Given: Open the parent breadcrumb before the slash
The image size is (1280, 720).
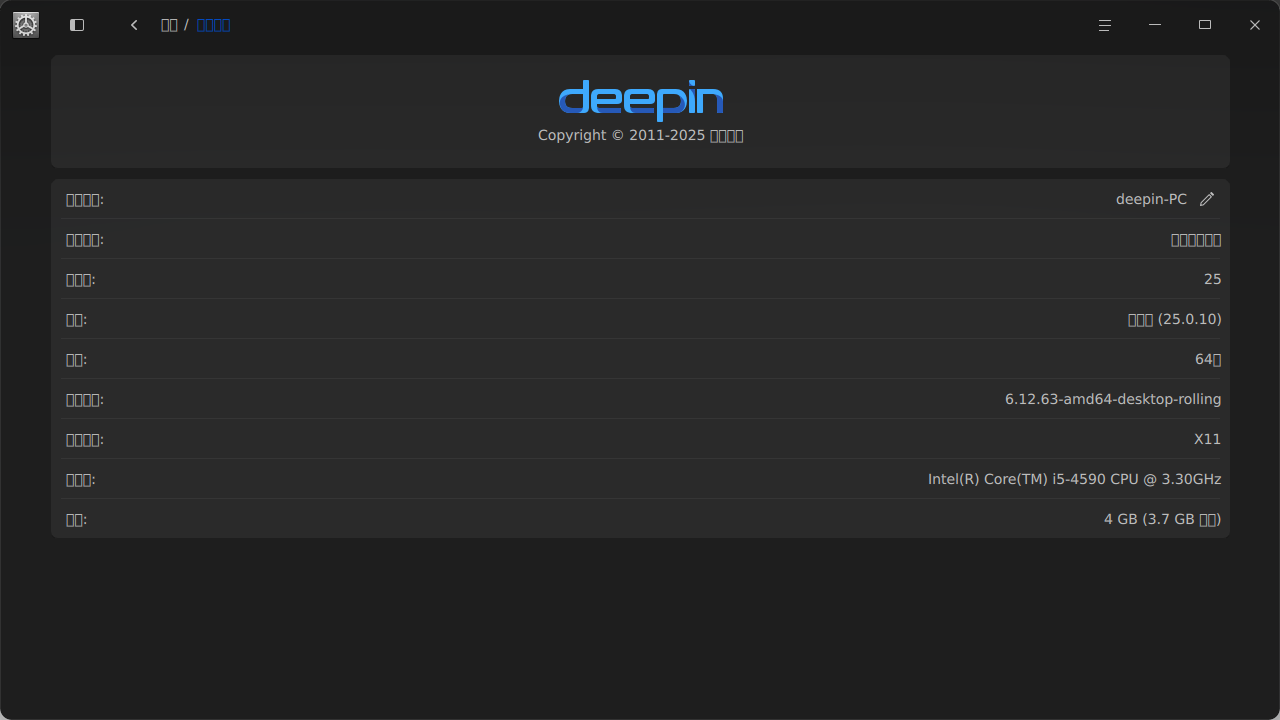Looking at the screenshot, I should 169,25.
